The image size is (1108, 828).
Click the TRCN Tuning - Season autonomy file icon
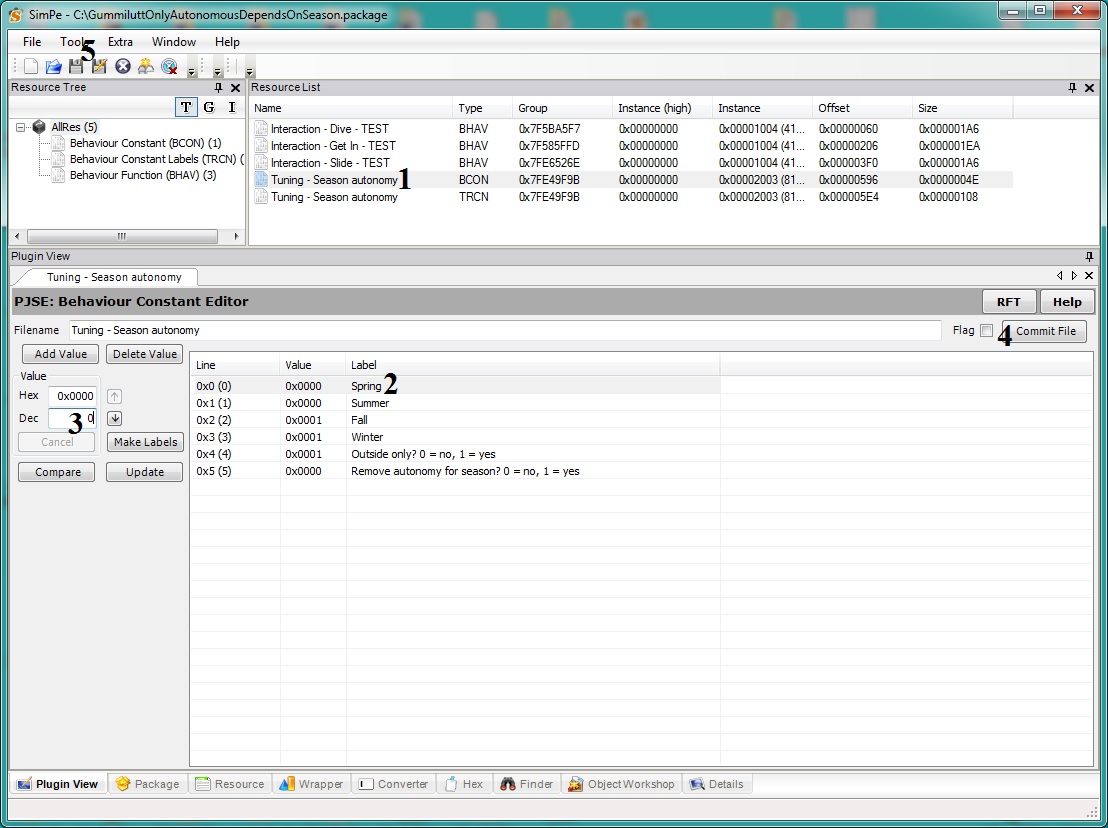pos(261,196)
